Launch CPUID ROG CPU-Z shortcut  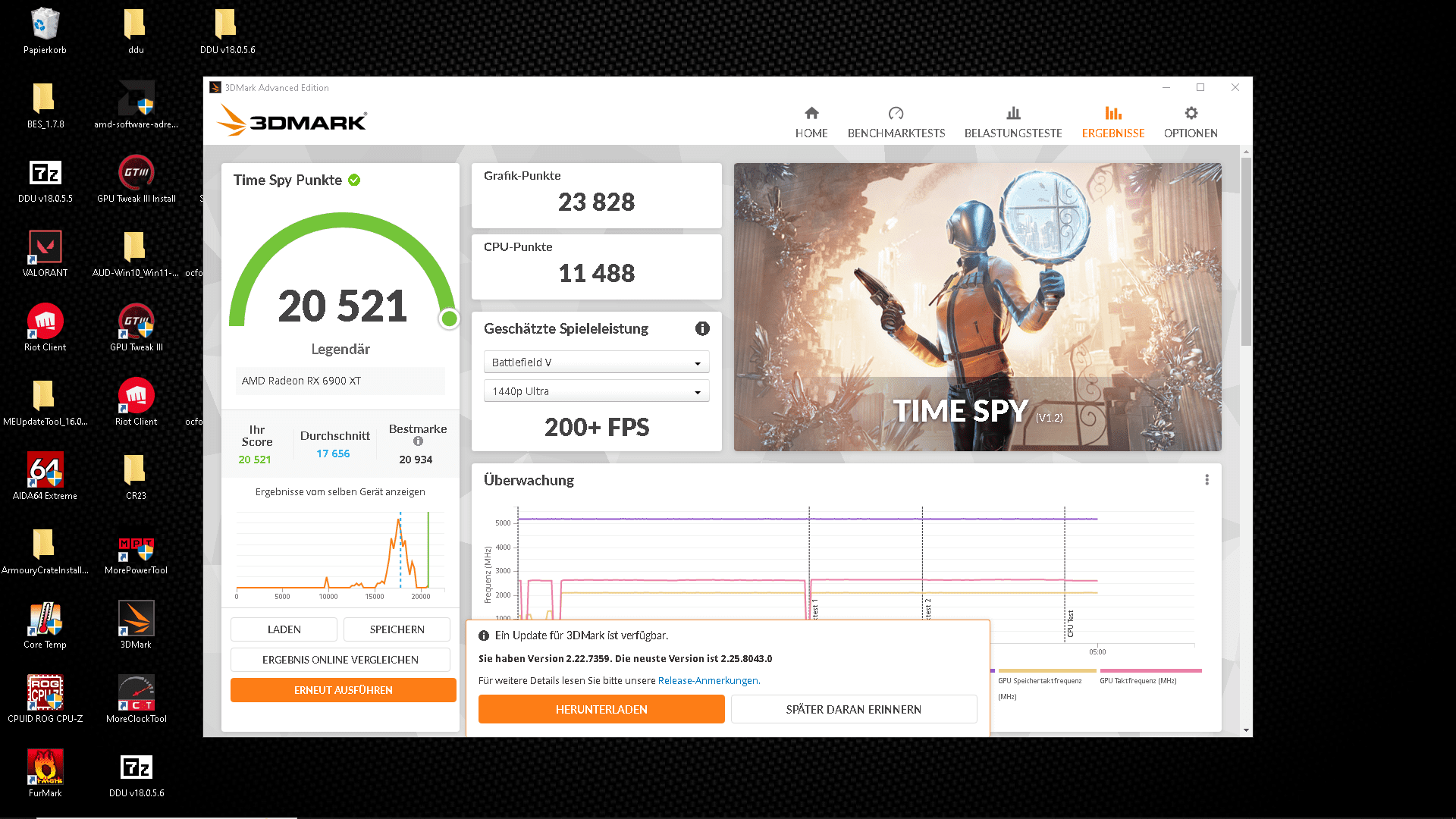(45, 699)
